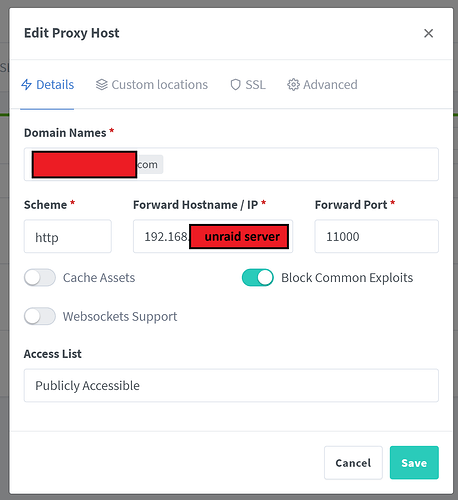The height and width of the screenshot is (500, 458).
Task: Open the Scheme dropdown showing http
Action: (68, 236)
